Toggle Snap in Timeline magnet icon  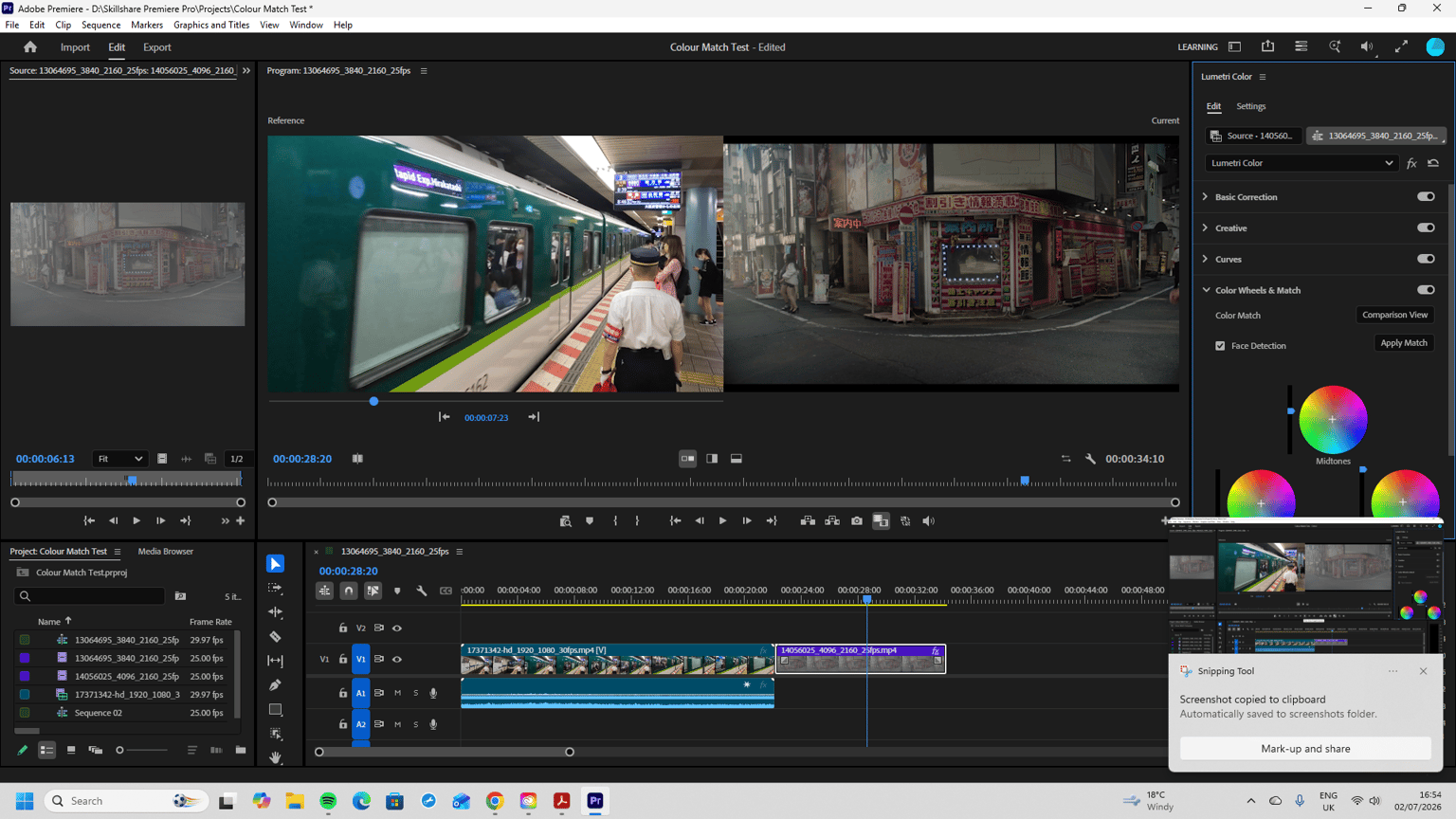click(349, 591)
